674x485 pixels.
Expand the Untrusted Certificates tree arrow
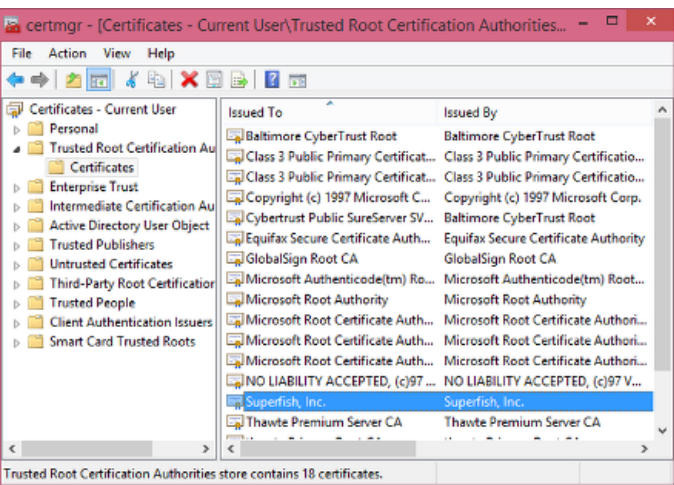click(16, 265)
